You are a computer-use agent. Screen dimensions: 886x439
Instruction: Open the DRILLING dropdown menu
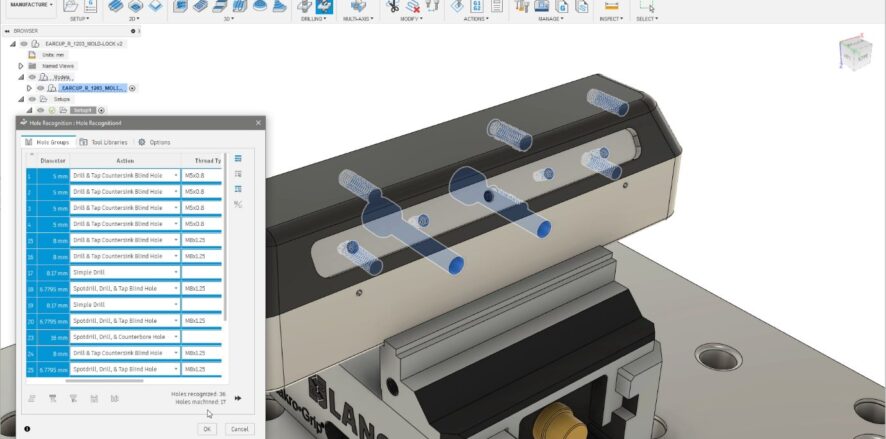coord(314,19)
